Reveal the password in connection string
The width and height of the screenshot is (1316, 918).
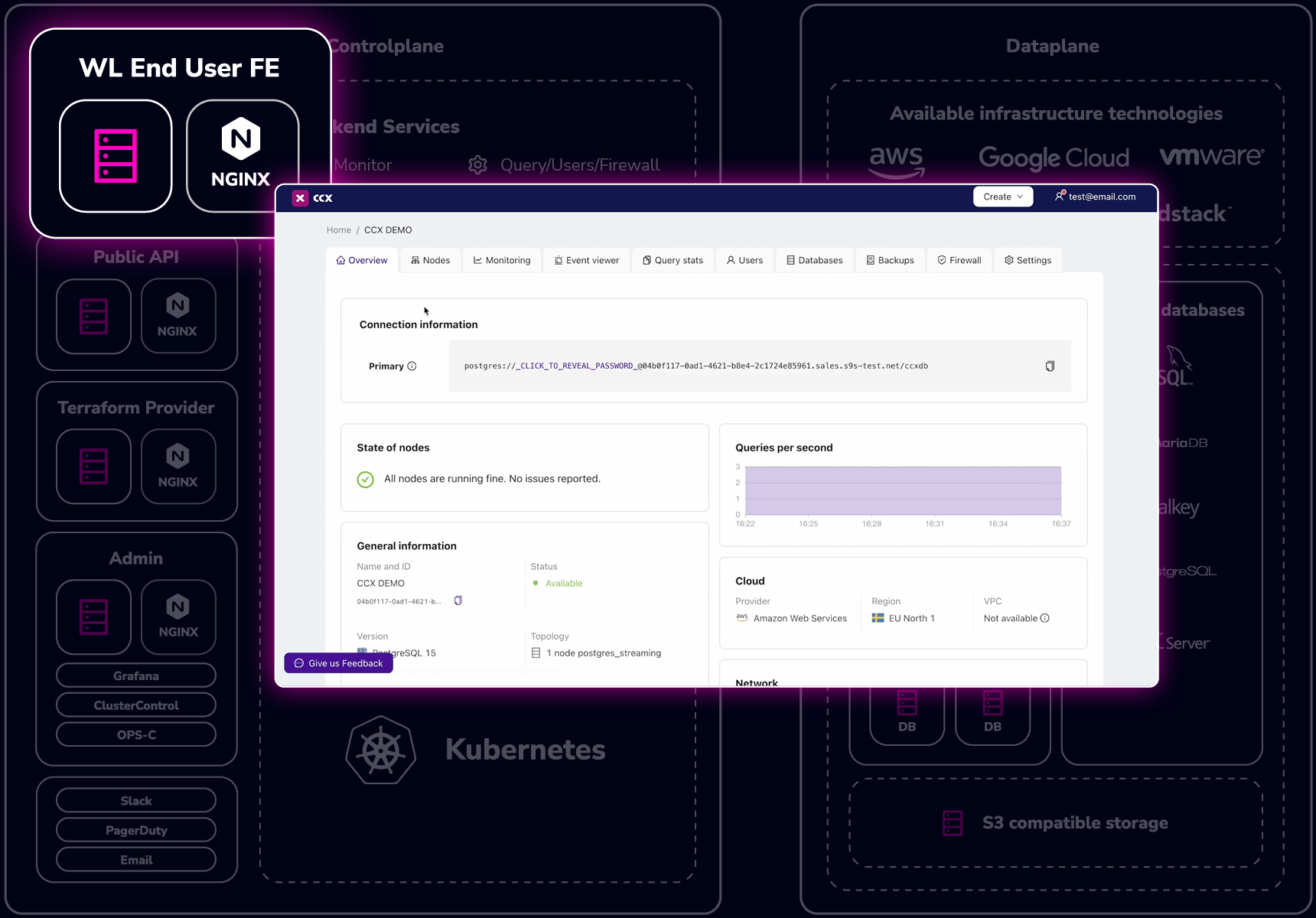(x=577, y=366)
